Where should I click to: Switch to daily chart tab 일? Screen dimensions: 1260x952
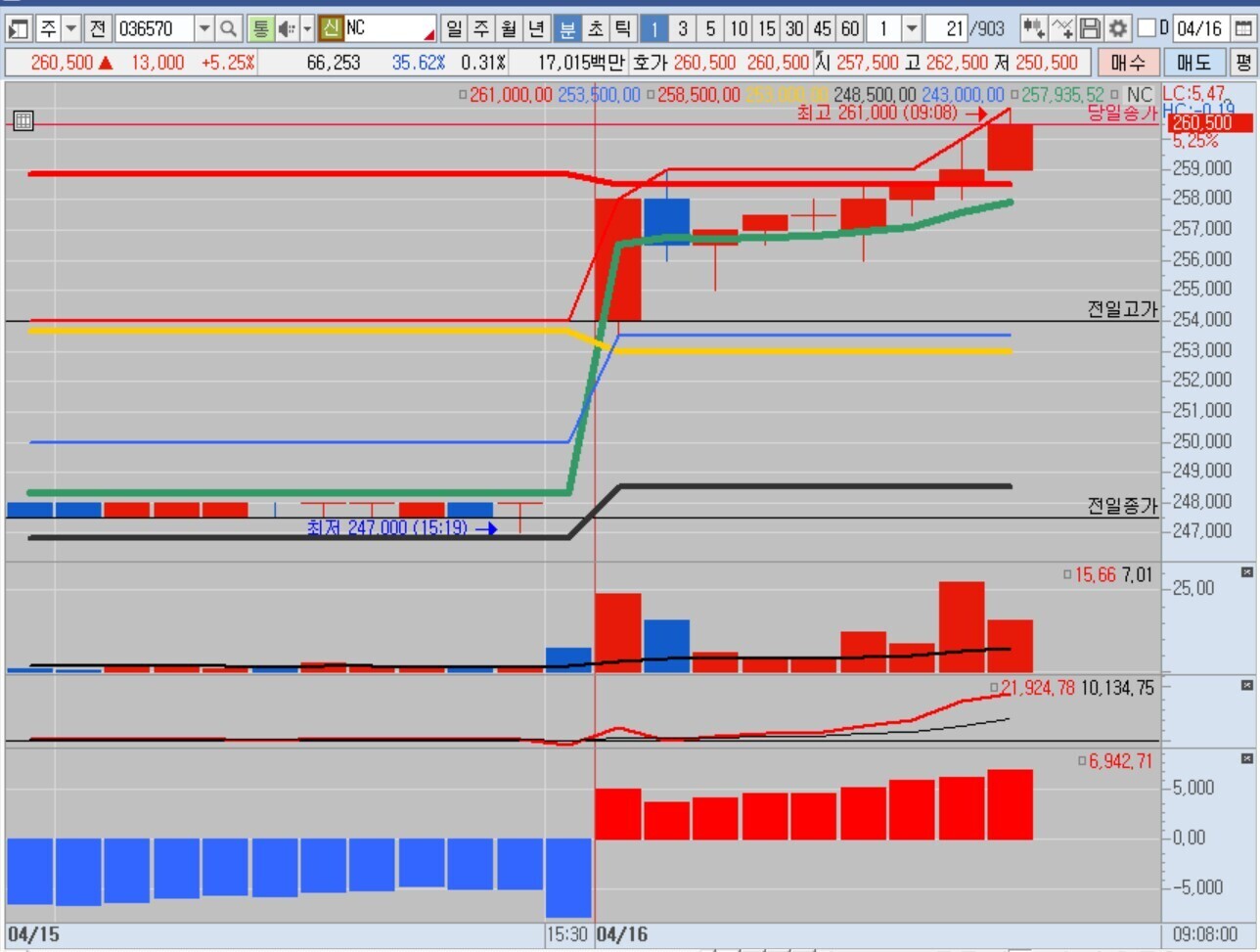point(454,28)
